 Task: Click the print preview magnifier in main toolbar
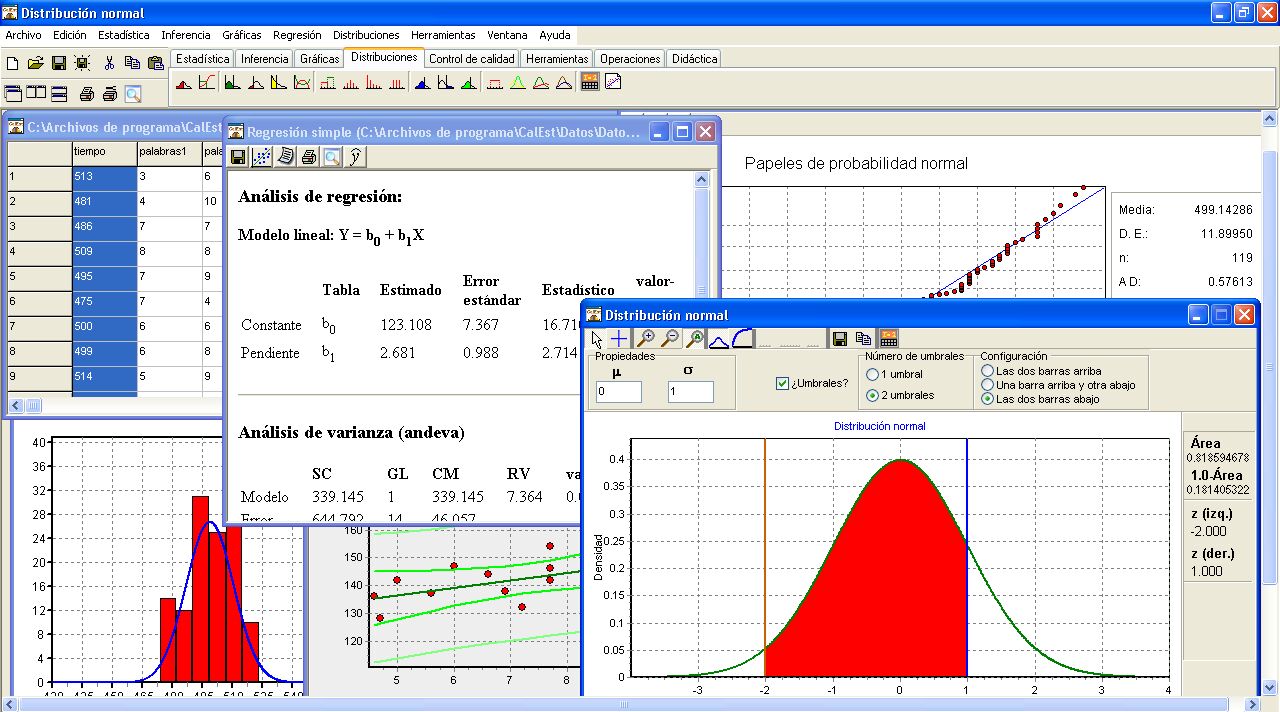132,94
